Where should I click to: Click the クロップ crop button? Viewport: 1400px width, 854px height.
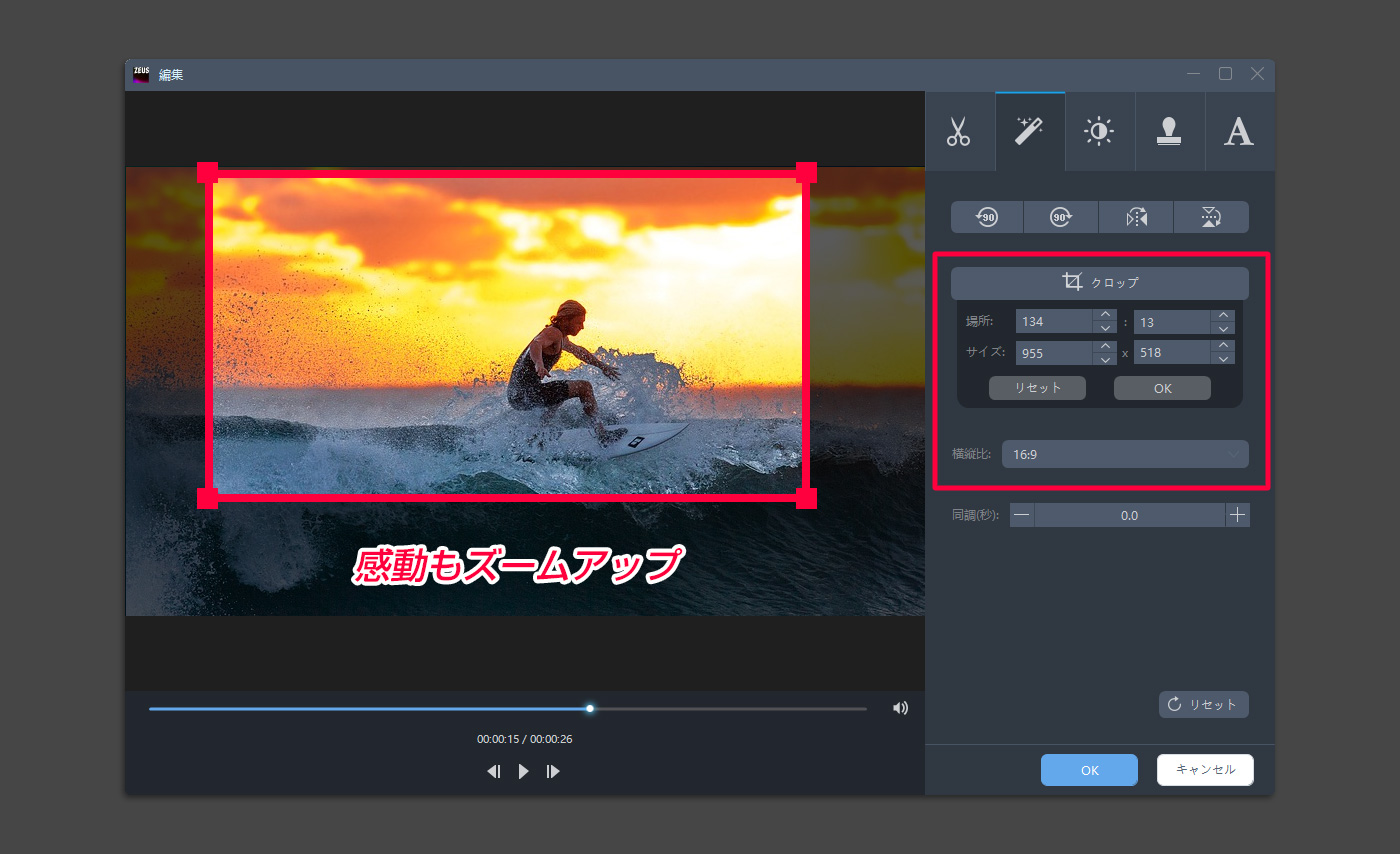[x=1099, y=282]
